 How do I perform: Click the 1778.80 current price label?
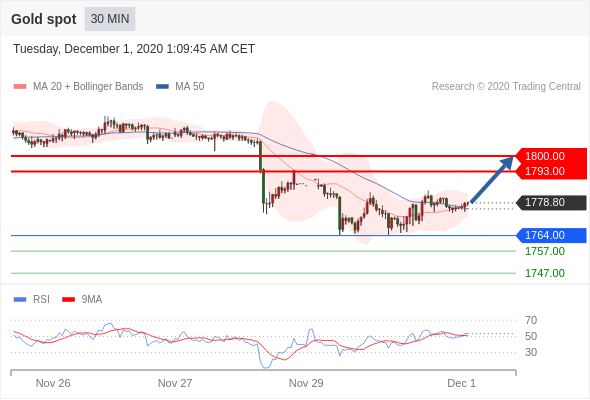[x=551, y=202]
